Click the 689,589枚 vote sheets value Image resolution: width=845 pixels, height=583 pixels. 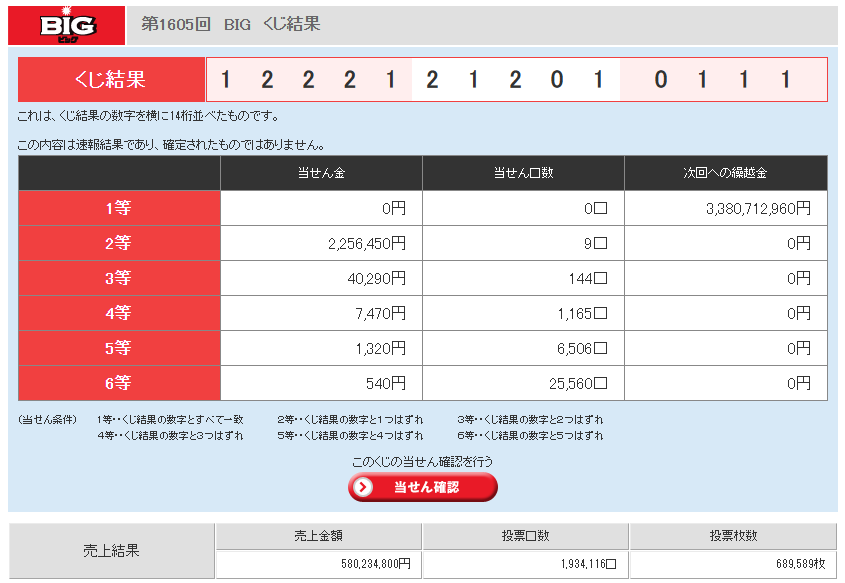795,564
